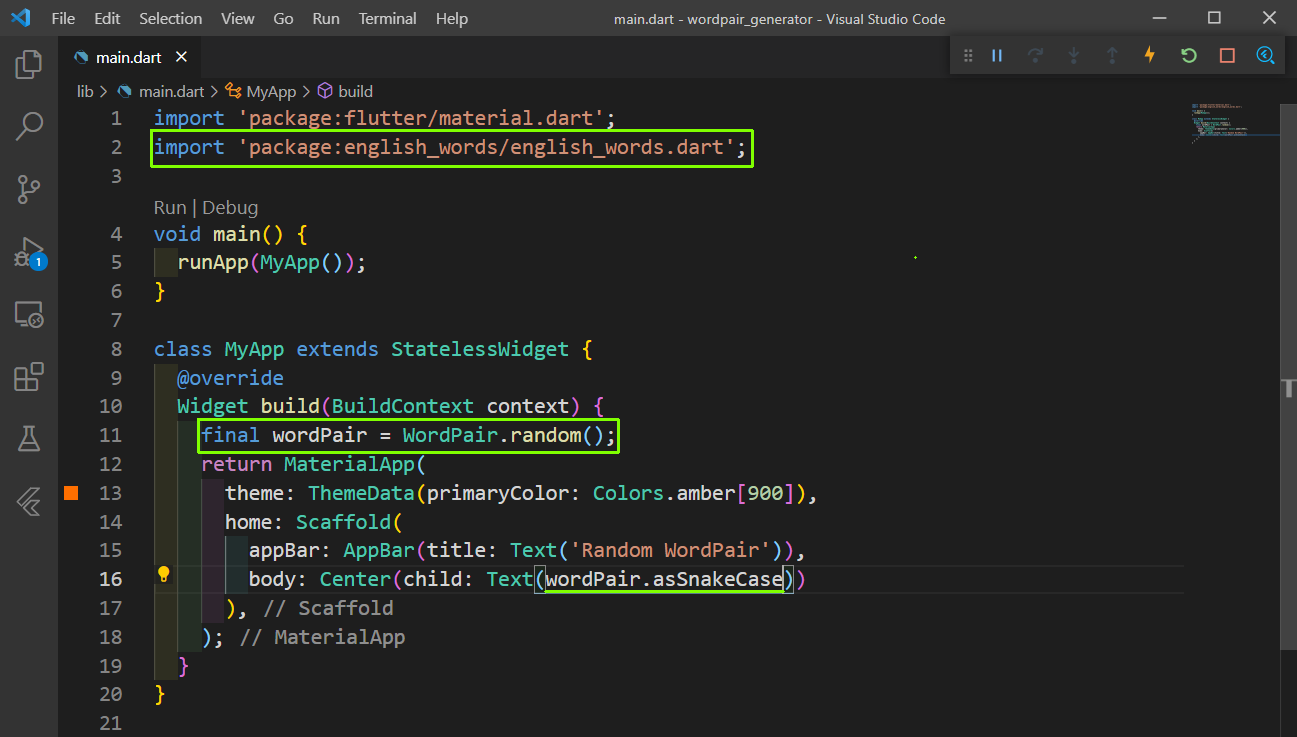Click the lib breadcrumb folder
Viewport: 1297px width, 737px height.
click(x=85, y=91)
